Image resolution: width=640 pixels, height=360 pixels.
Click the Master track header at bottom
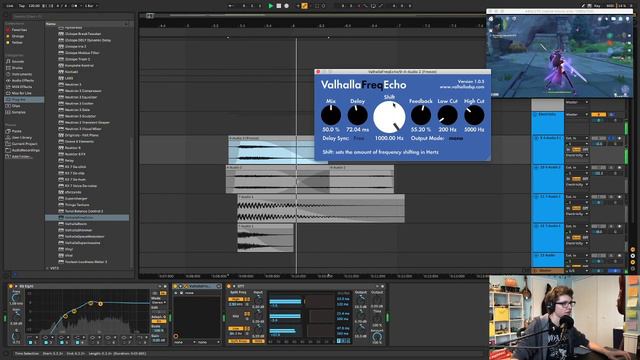(x=547, y=271)
